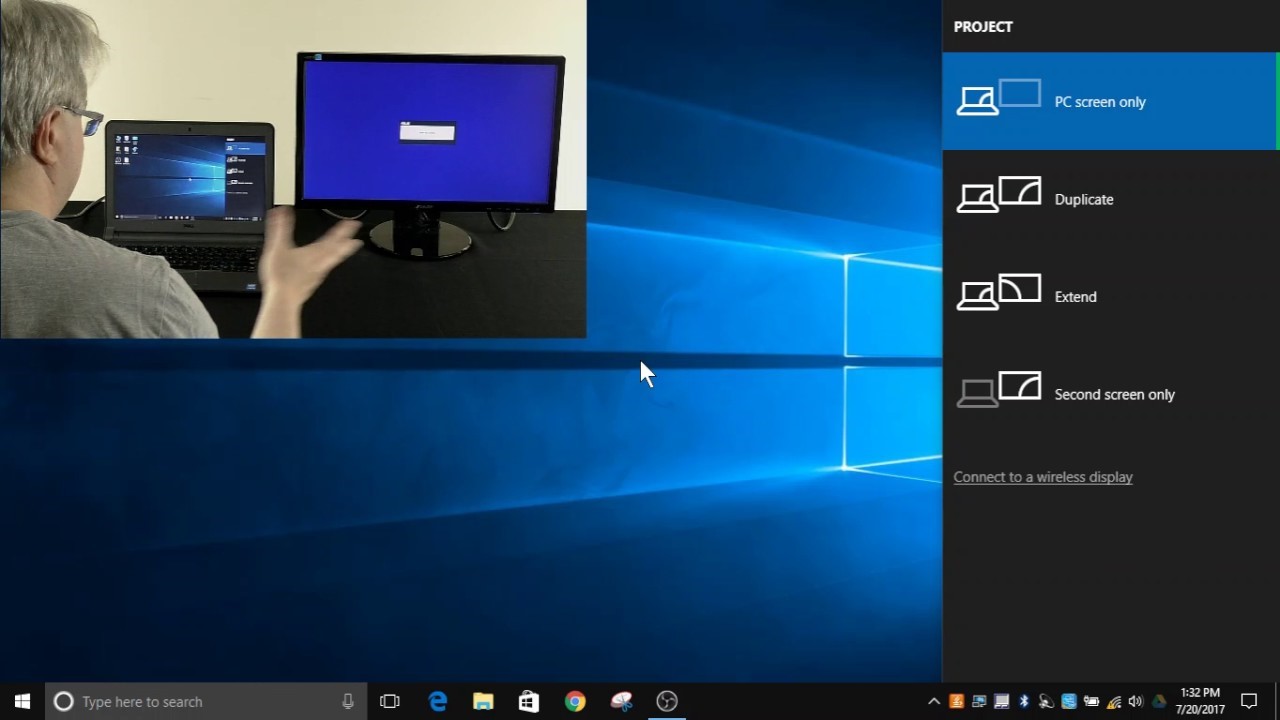Open Wi-Fi network tray icon
The width and height of the screenshot is (1280, 720).
[1114, 701]
